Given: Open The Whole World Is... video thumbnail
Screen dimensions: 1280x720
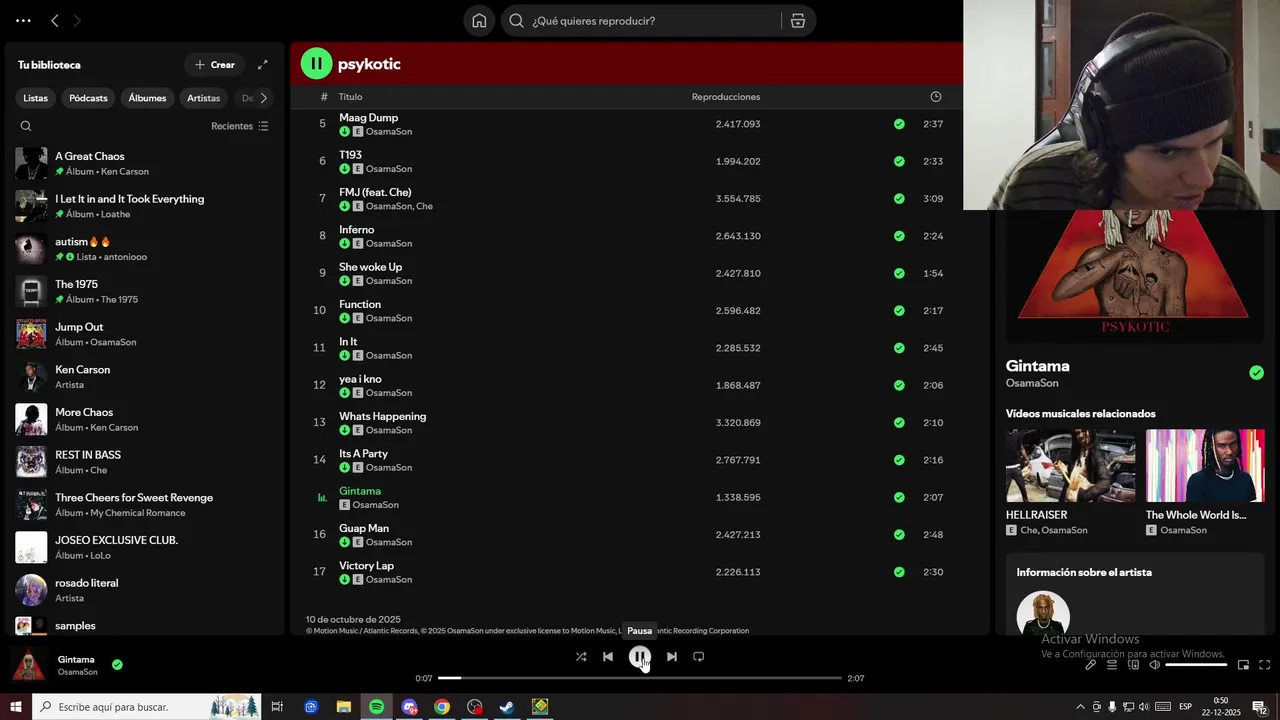Looking at the screenshot, I should tap(1205, 466).
